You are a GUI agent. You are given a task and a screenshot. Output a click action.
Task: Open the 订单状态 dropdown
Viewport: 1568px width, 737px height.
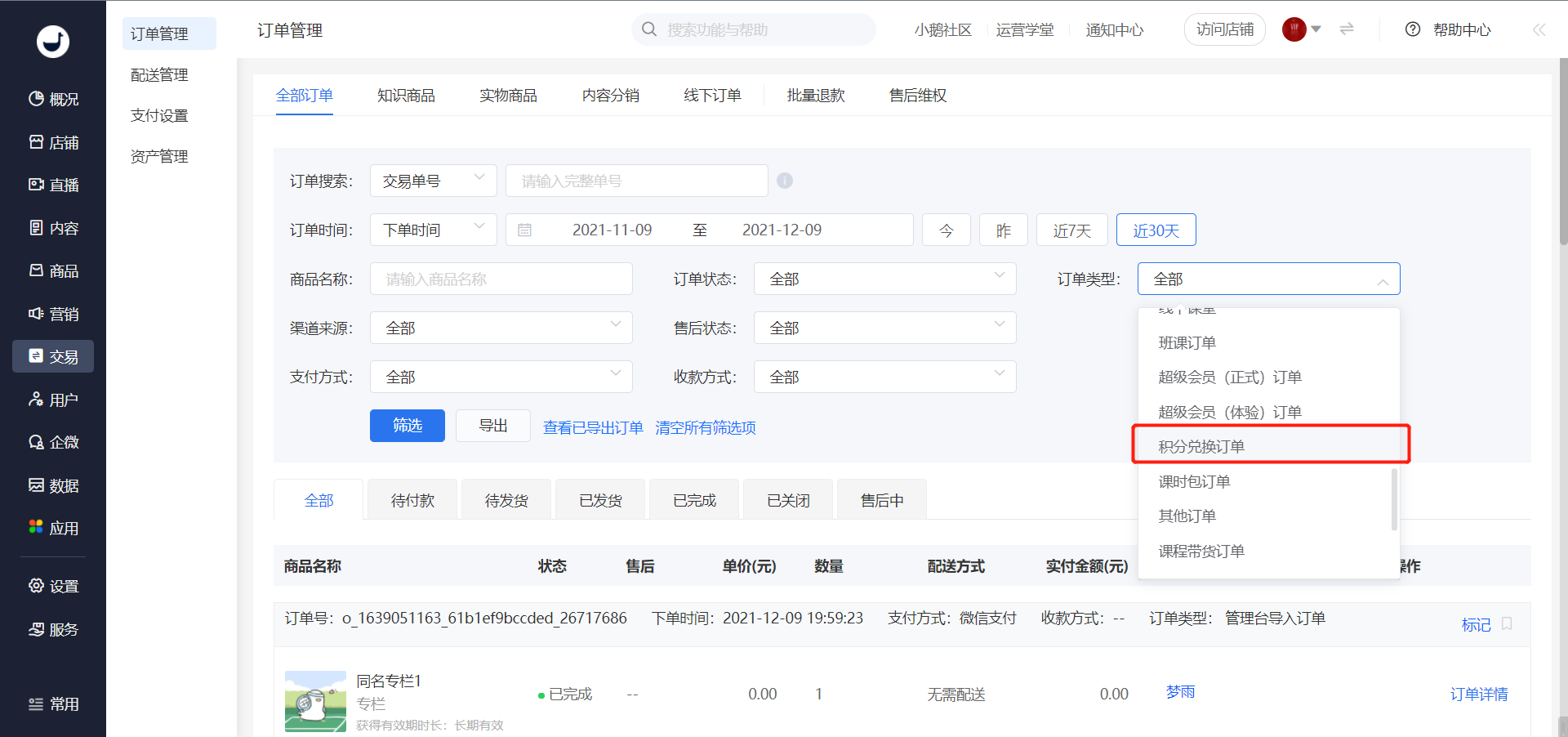tap(885, 279)
